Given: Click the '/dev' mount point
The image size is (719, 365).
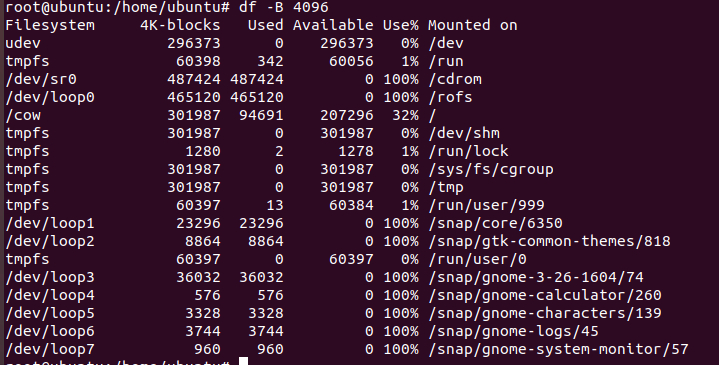Looking at the screenshot, I should tap(446, 43).
